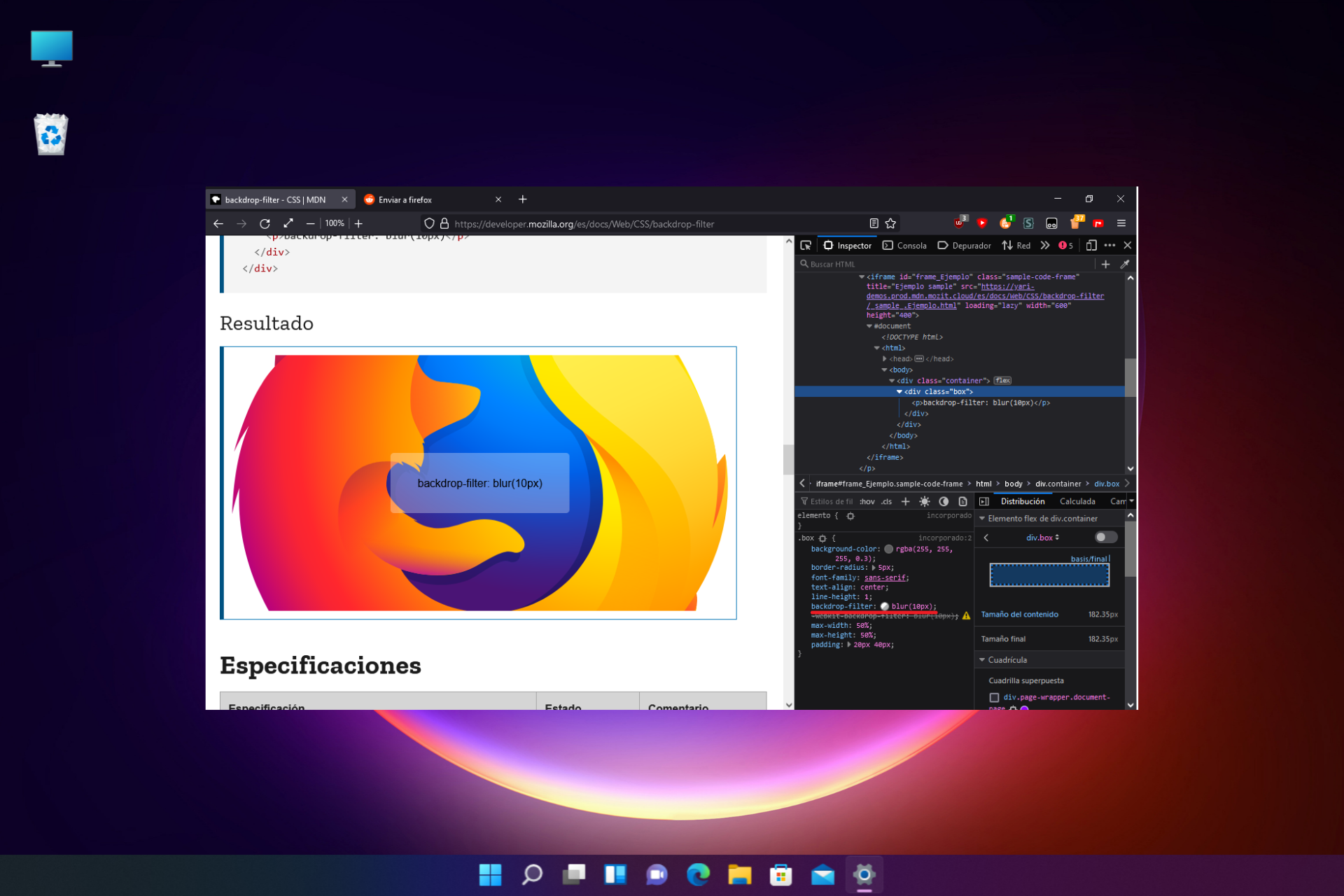Open DevTools three-dot options menu
Viewport: 1344px width, 896px height.
pyautogui.click(x=1109, y=245)
